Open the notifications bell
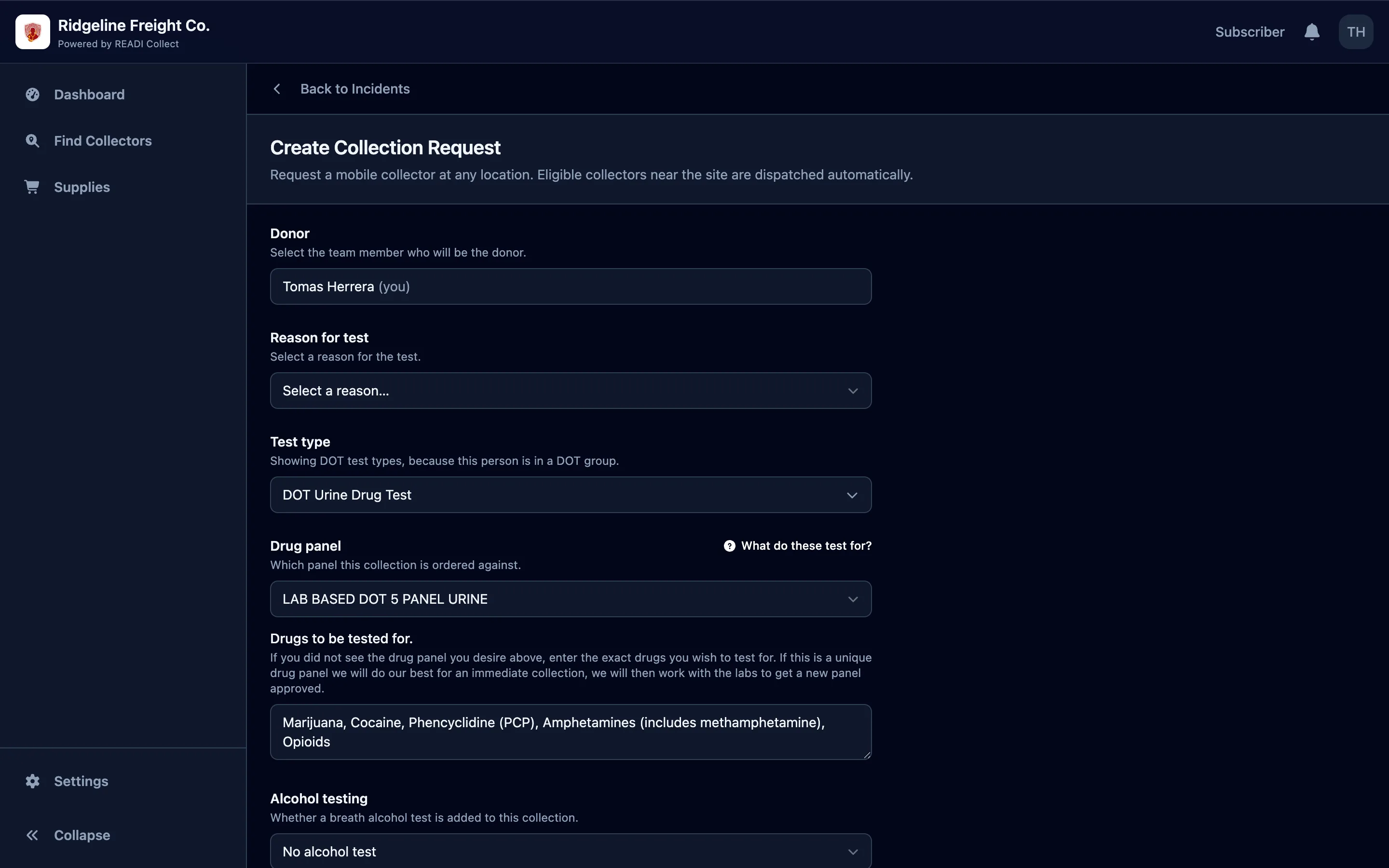Image resolution: width=1389 pixels, height=868 pixels. tap(1311, 31)
